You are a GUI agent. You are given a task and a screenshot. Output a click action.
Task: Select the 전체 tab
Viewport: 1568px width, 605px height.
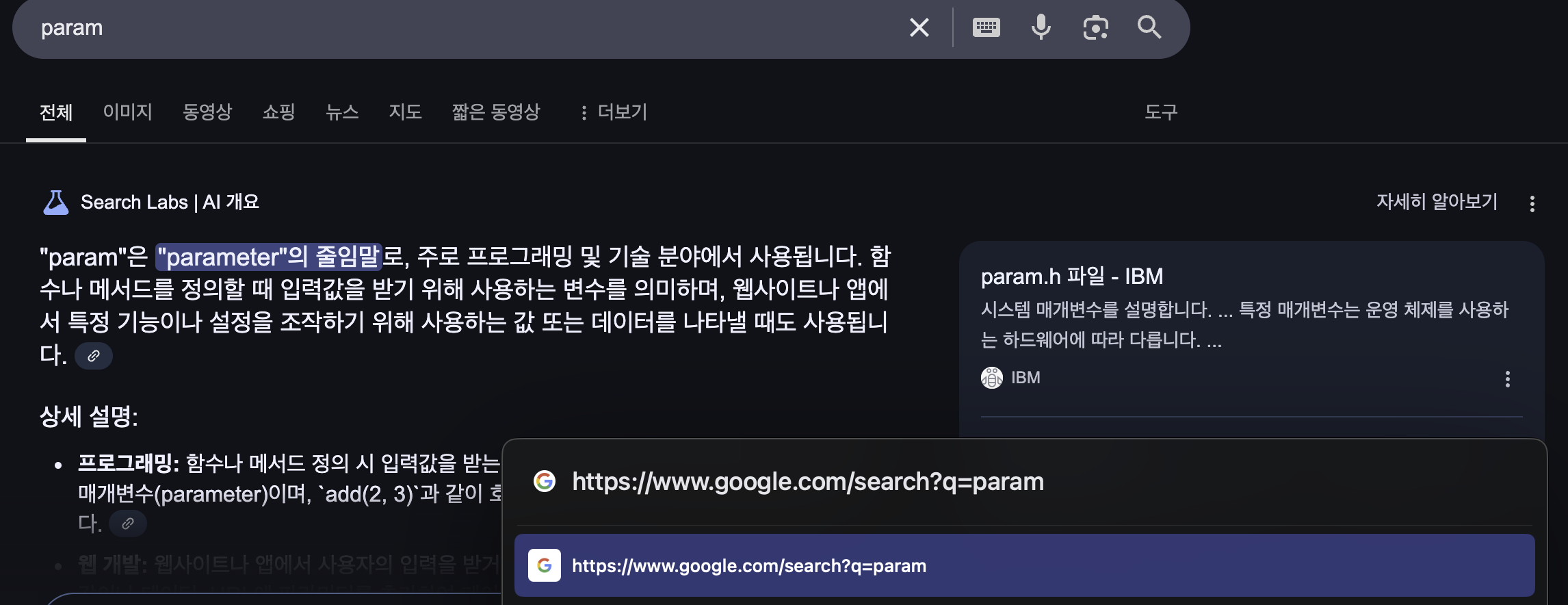pyautogui.click(x=56, y=112)
